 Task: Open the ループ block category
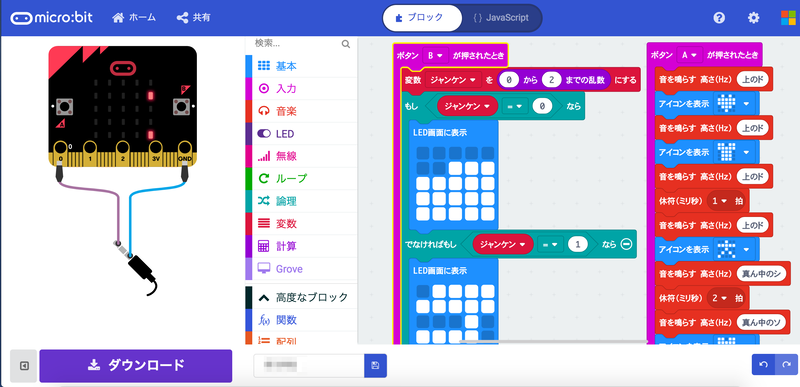pos(301,179)
